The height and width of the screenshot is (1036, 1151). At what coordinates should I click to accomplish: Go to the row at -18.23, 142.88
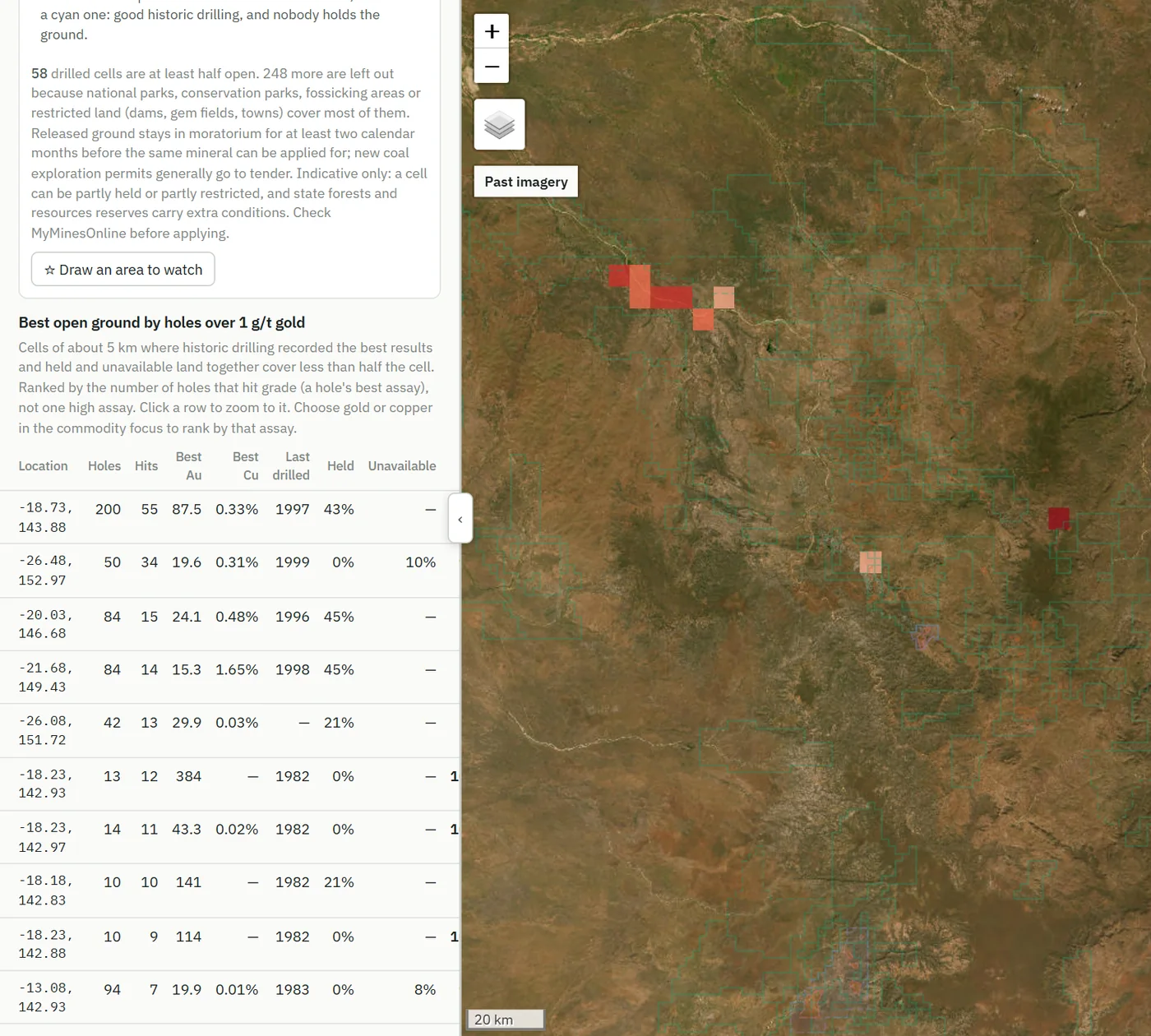230,944
